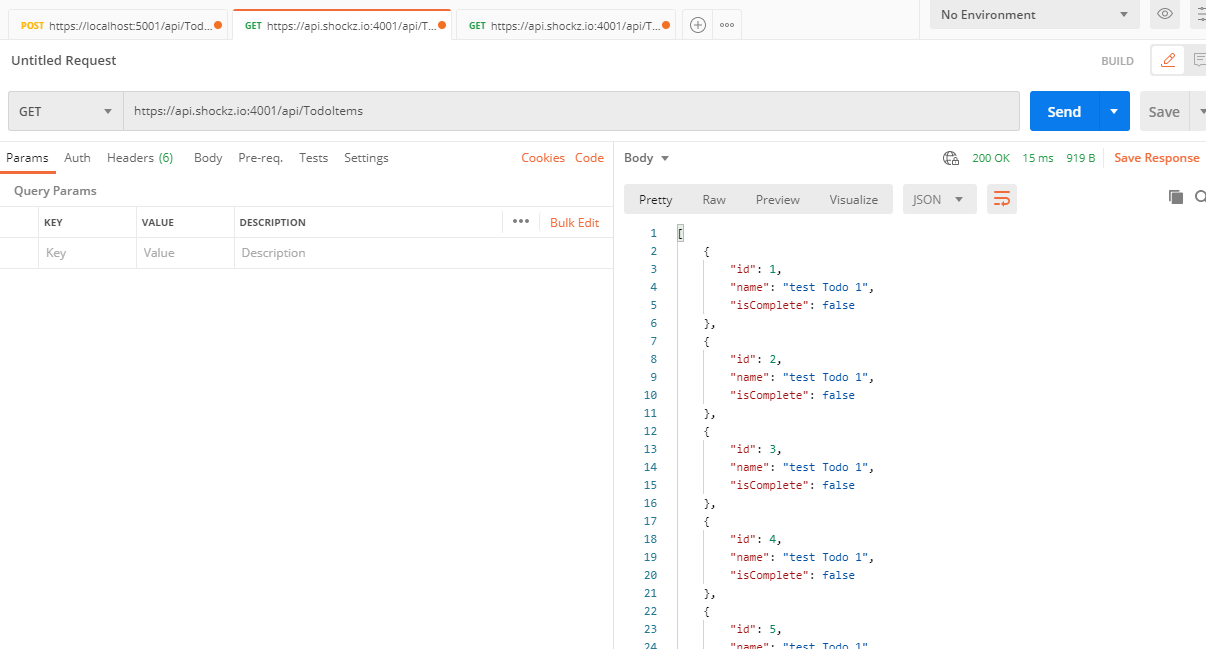Click the Save Response link
The image size is (1206, 649).
(1156, 158)
